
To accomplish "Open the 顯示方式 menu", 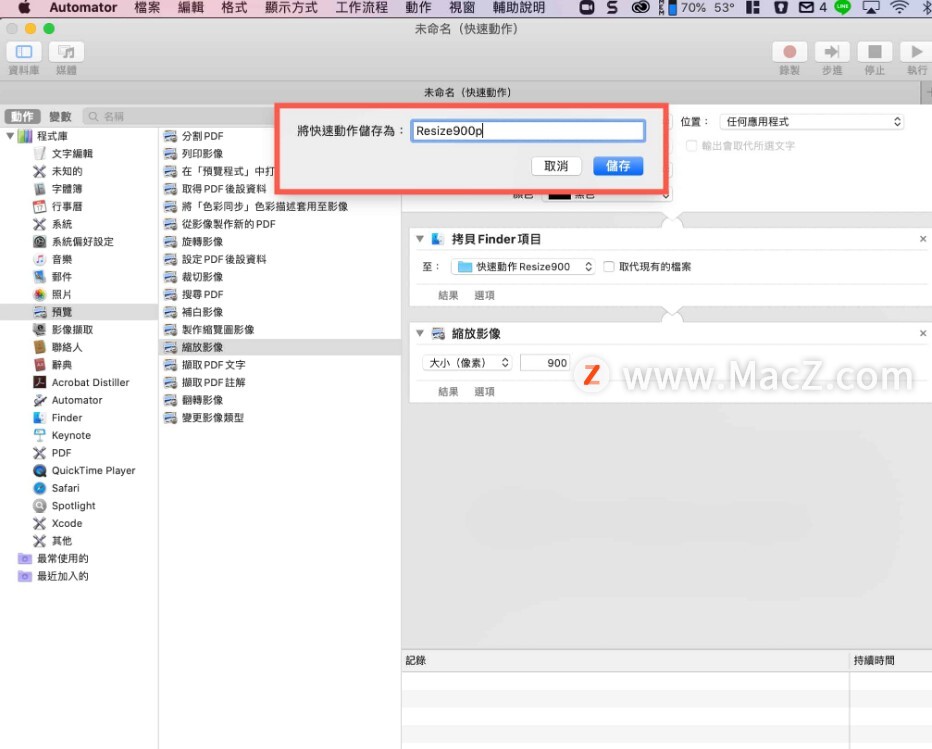I will 291,8.
